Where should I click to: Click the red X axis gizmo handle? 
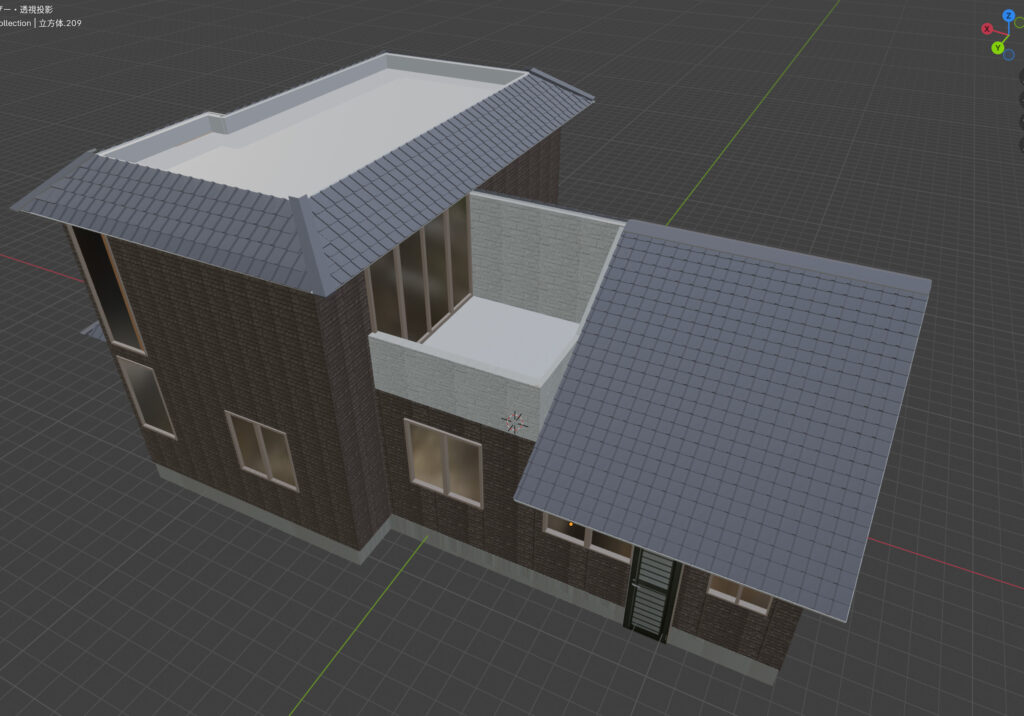tap(987, 29)
